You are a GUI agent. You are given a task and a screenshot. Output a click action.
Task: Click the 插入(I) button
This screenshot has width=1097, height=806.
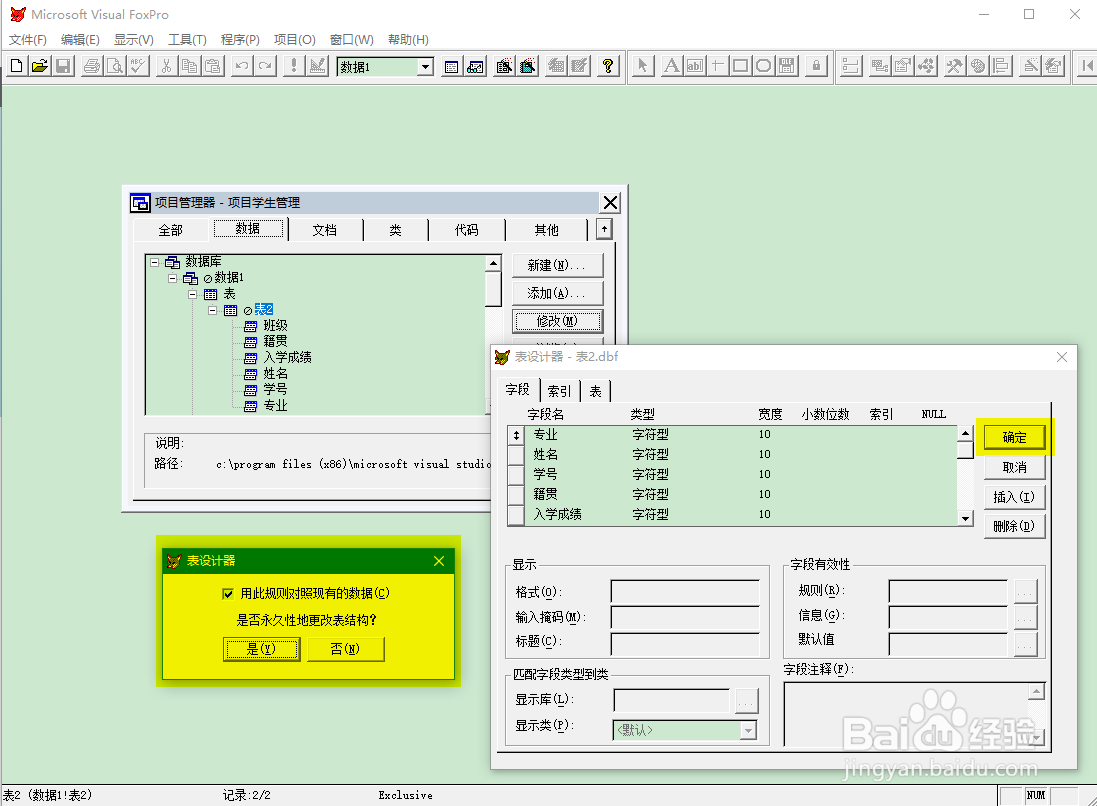pyautogui.click(x=1014, y=497)
